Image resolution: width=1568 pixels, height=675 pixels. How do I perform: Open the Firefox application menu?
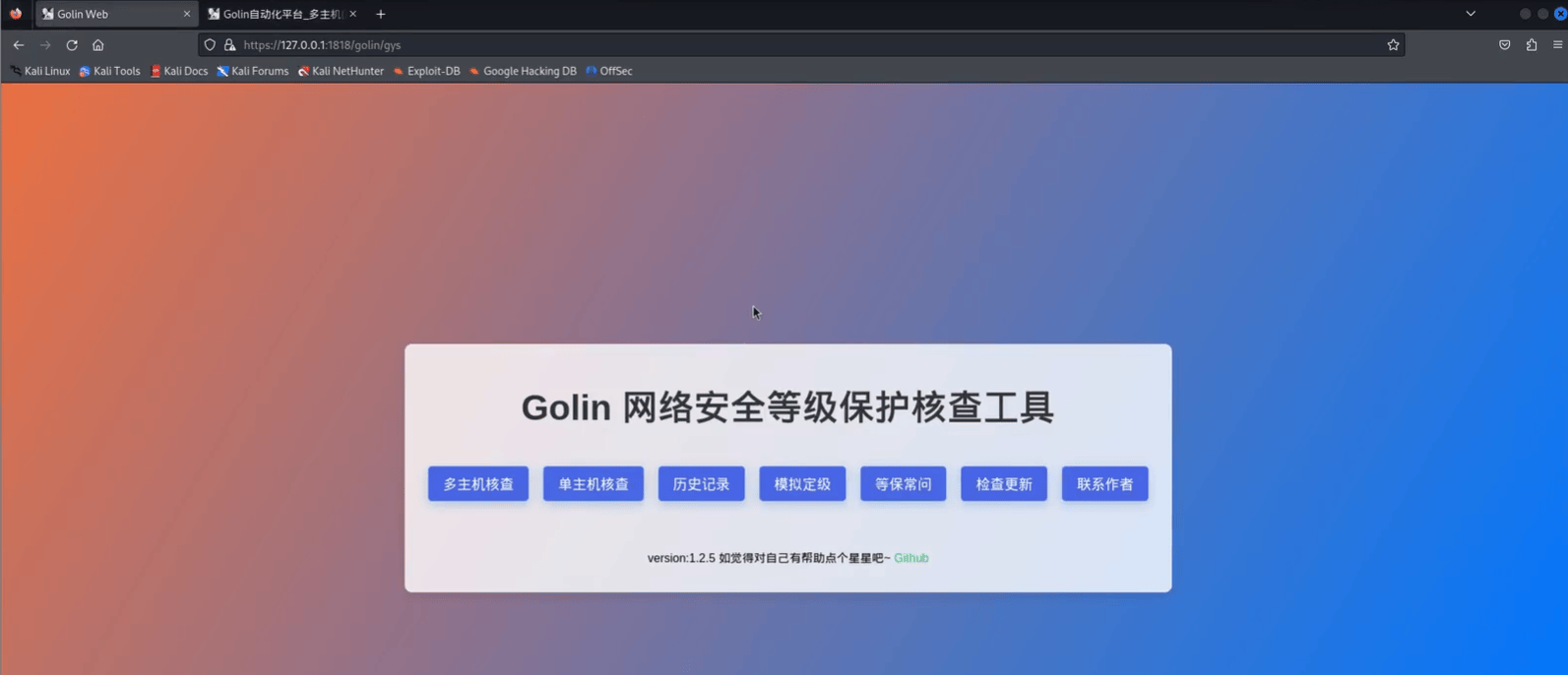1557,45
